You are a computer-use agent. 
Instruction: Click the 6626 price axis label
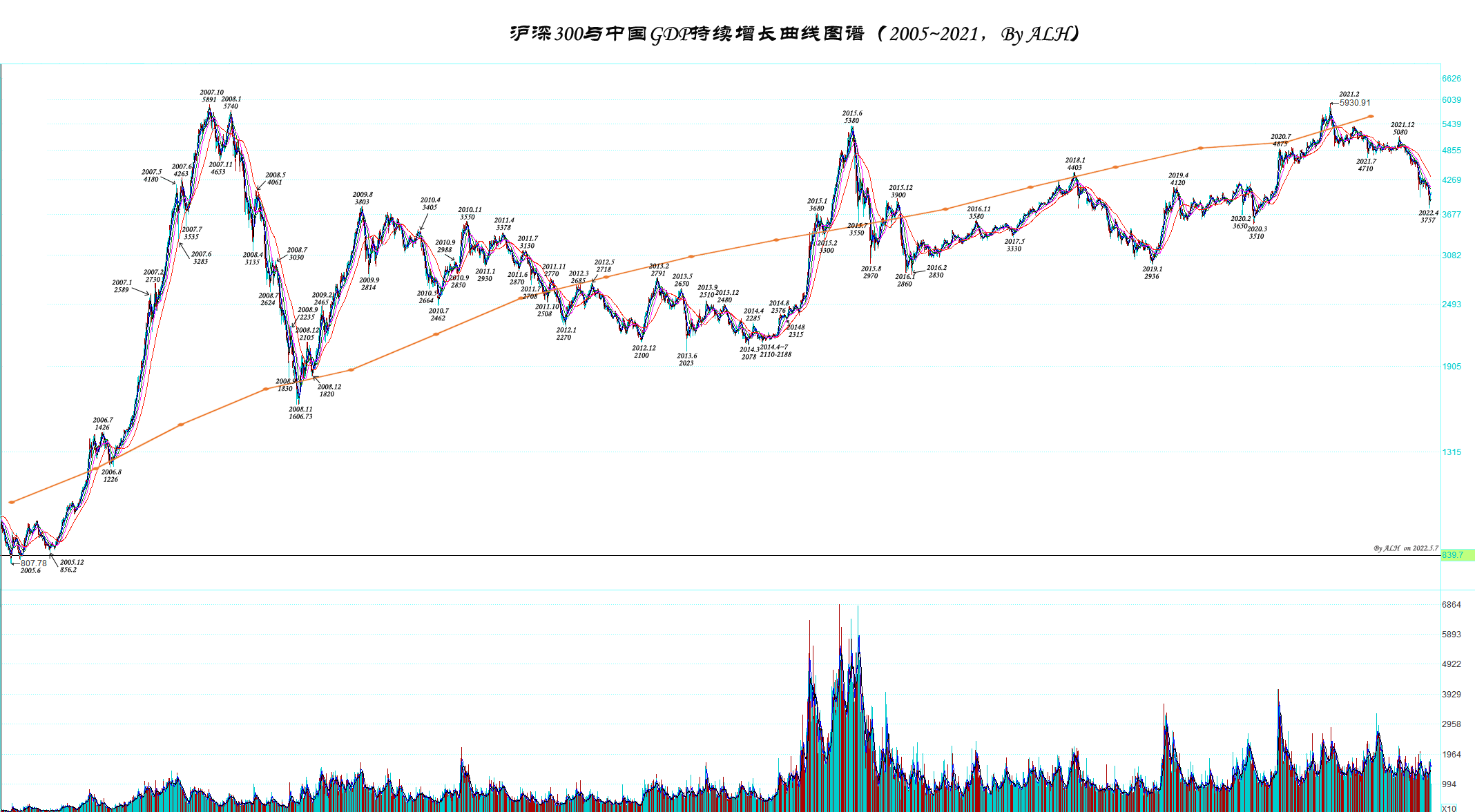tap(1451, 79)
